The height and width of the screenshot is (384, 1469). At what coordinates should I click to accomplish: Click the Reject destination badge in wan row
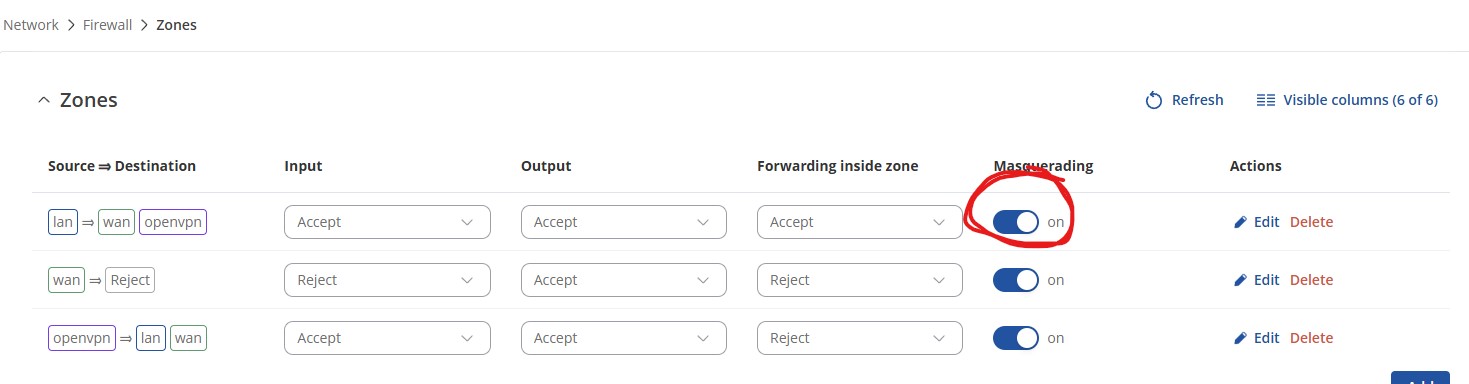[130, 280]
